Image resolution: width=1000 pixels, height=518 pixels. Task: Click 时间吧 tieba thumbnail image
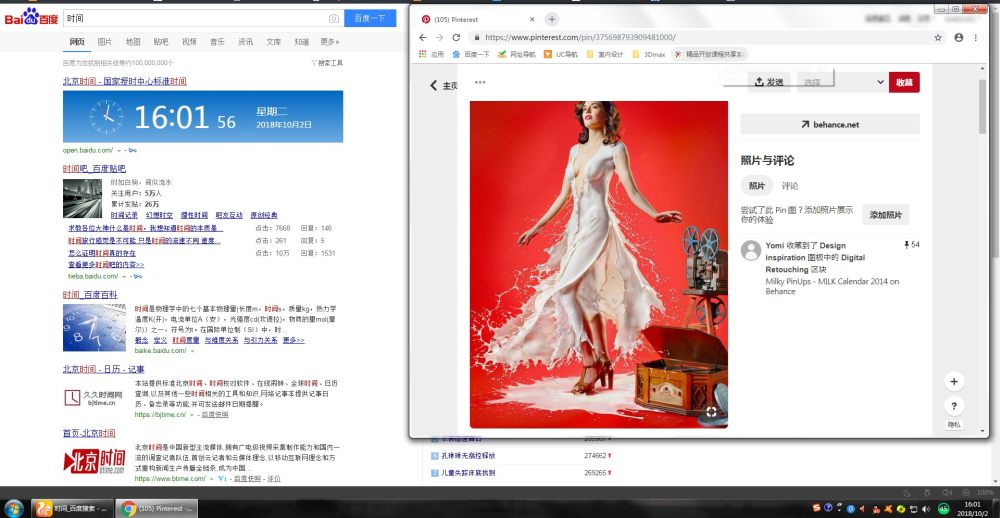click(x=82, y=198)
